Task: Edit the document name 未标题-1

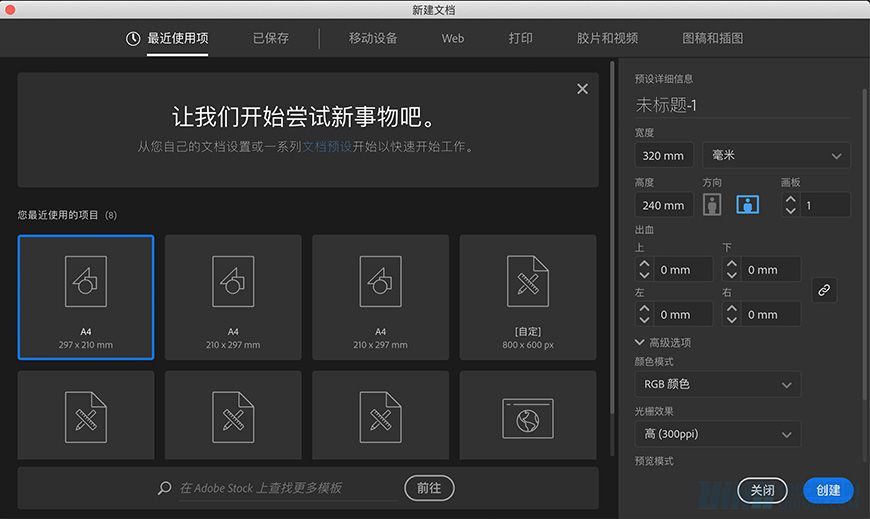Action: pyautogui.click(x=742, y=105)
